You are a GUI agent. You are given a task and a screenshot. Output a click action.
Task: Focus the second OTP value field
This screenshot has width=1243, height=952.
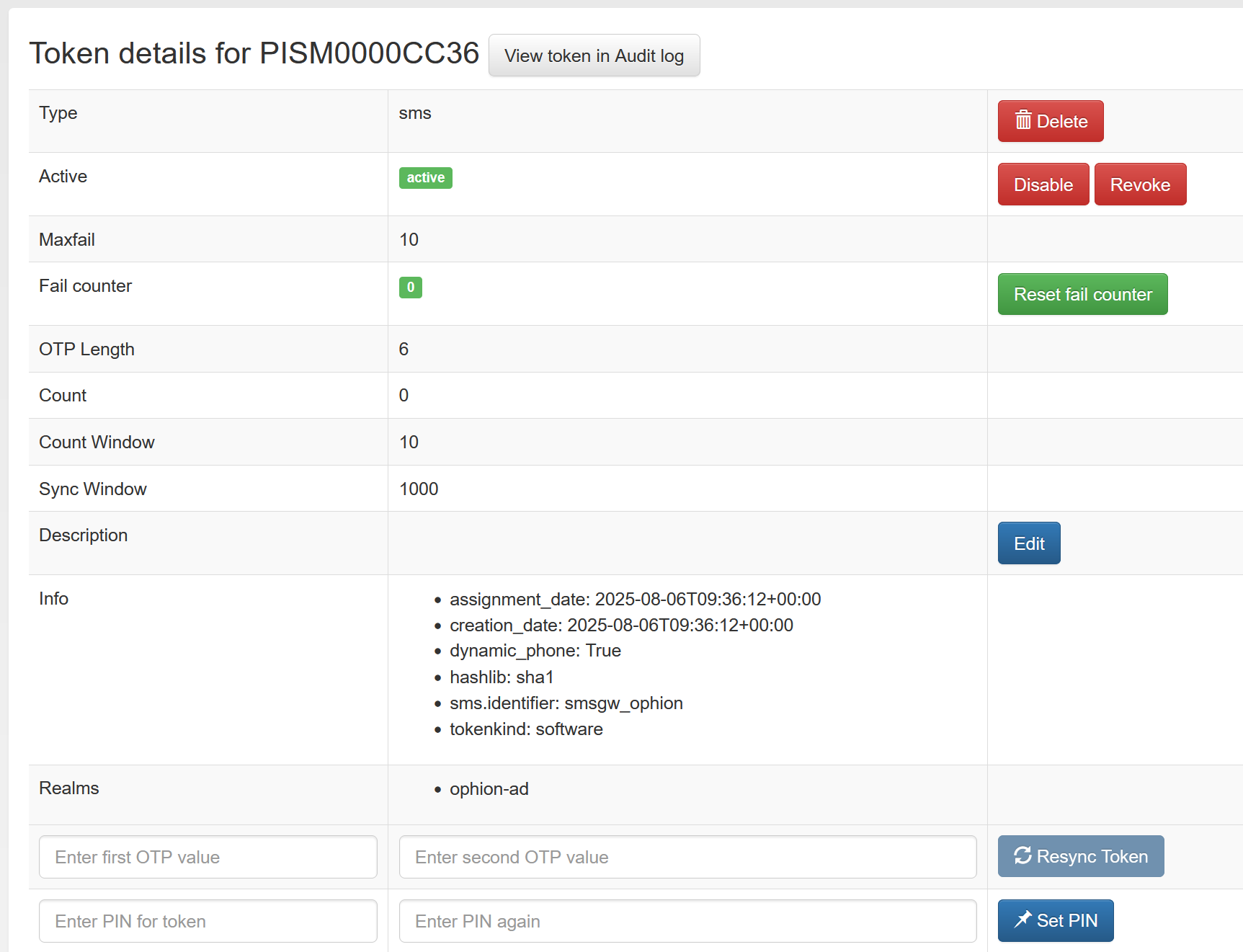click(687, 857)
